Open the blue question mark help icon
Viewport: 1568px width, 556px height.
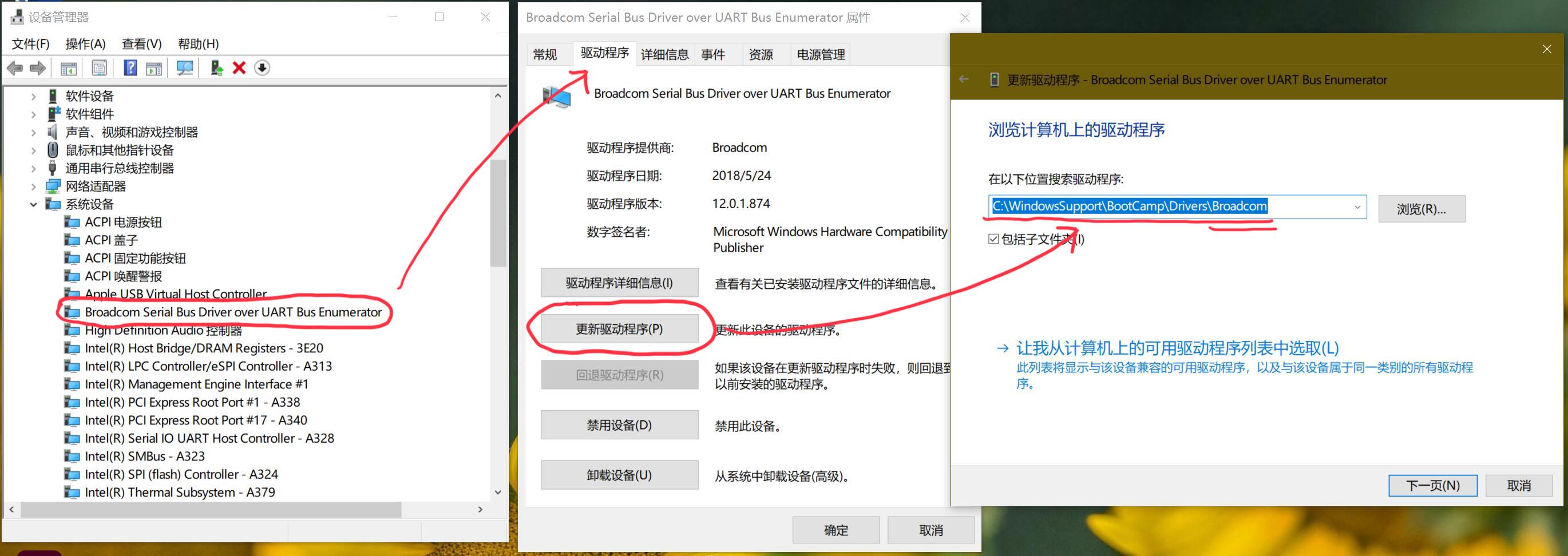pos(130,68)
